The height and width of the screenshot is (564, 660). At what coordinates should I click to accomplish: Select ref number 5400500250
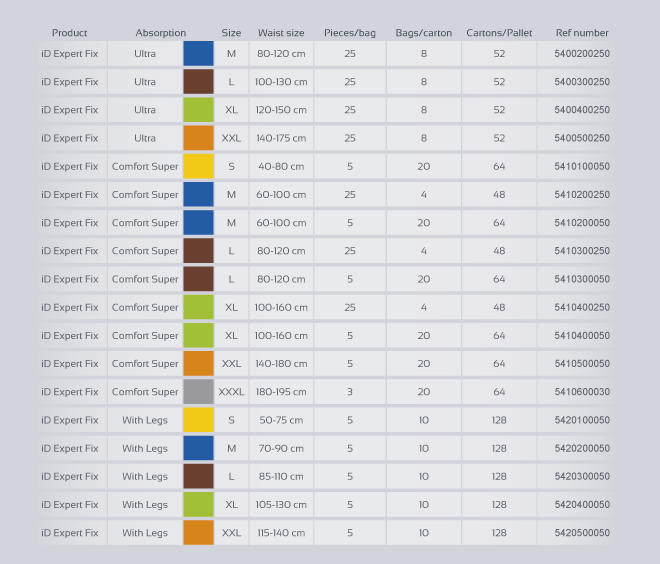coord(582,138)
